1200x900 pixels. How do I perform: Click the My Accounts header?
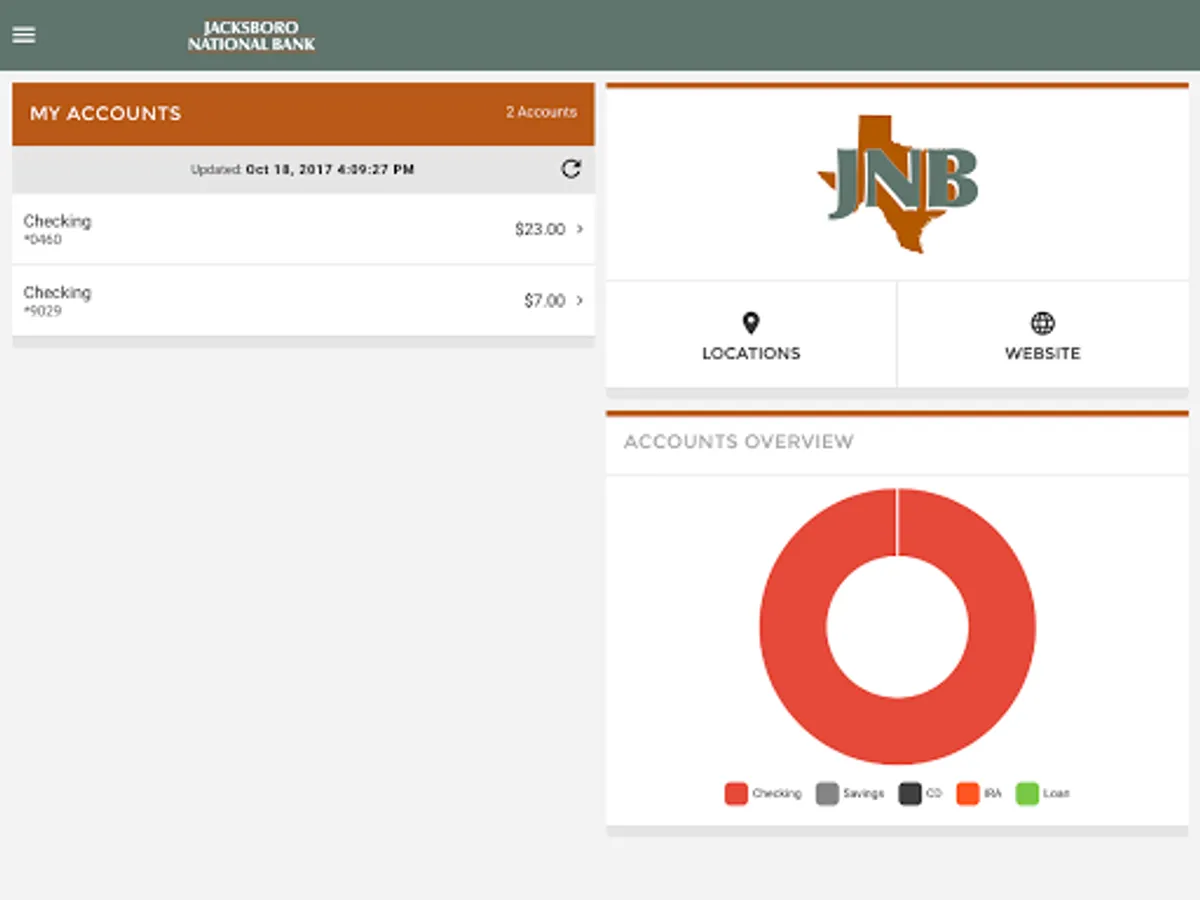pos(105,113)
